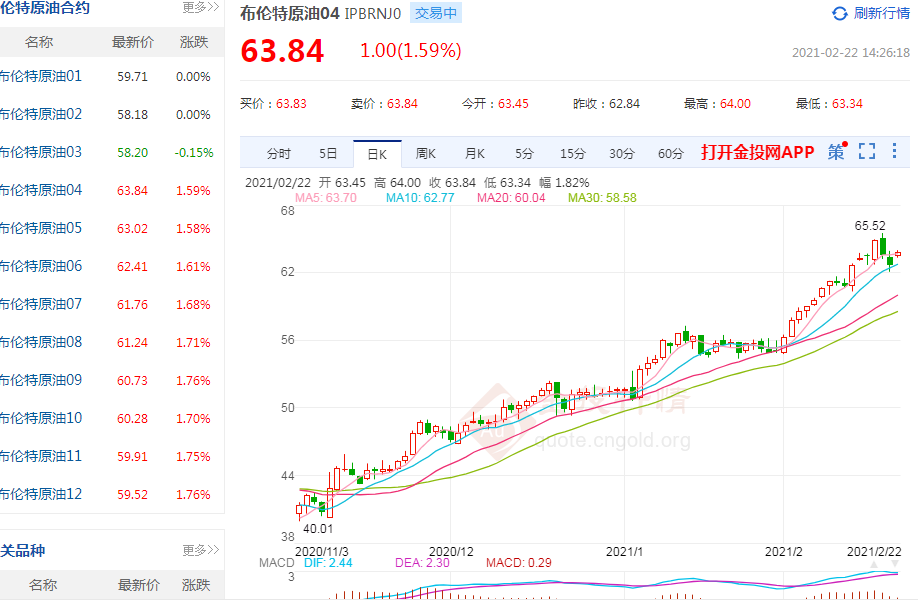This screenshot has width=918, height=601.
Task: Click the 1.68% change for 原油07
Action: coord(193,305)
